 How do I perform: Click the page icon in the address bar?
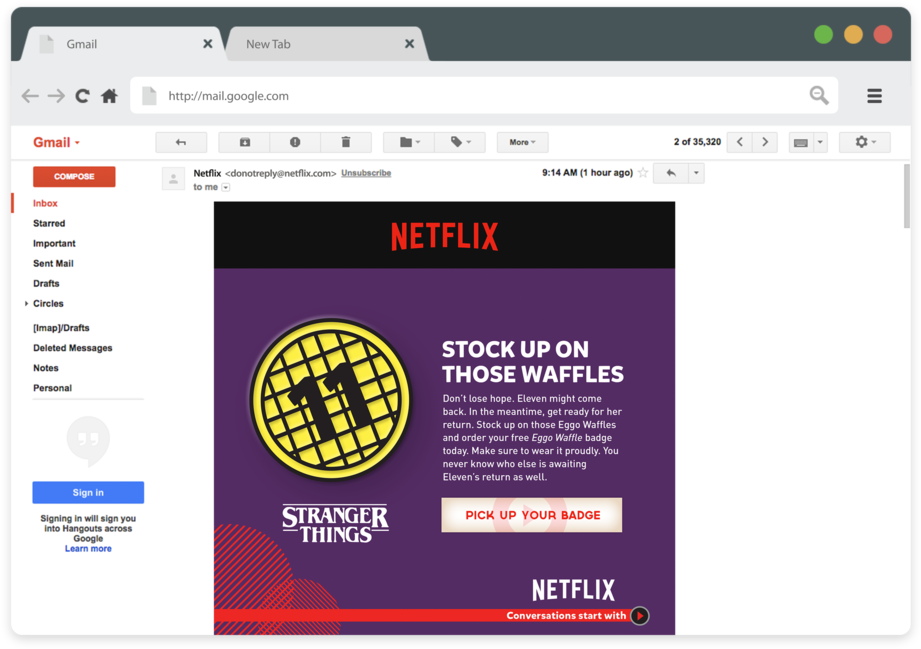pos(149,96)
